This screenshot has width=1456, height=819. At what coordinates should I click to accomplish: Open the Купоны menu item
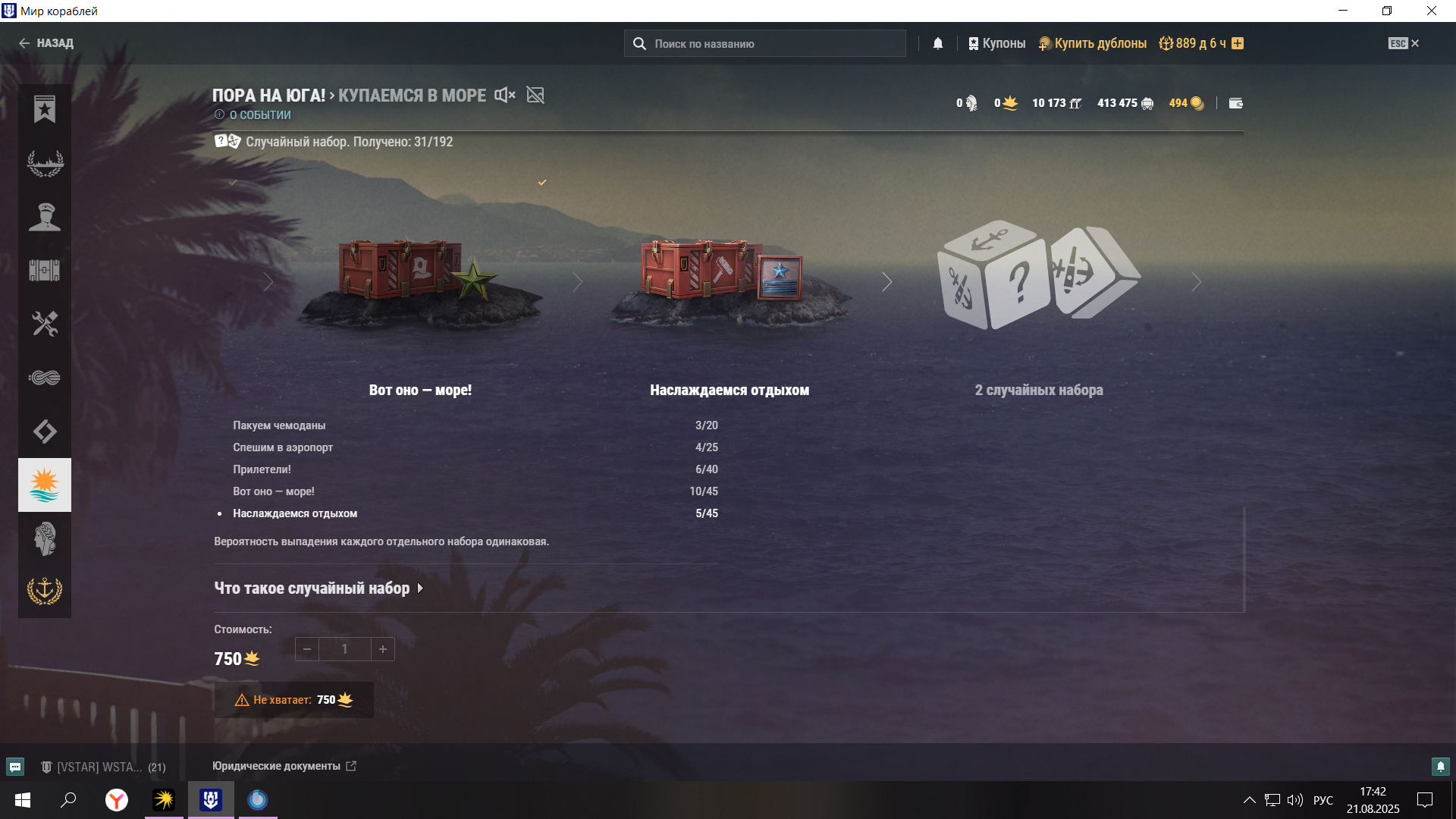point(996,43)
